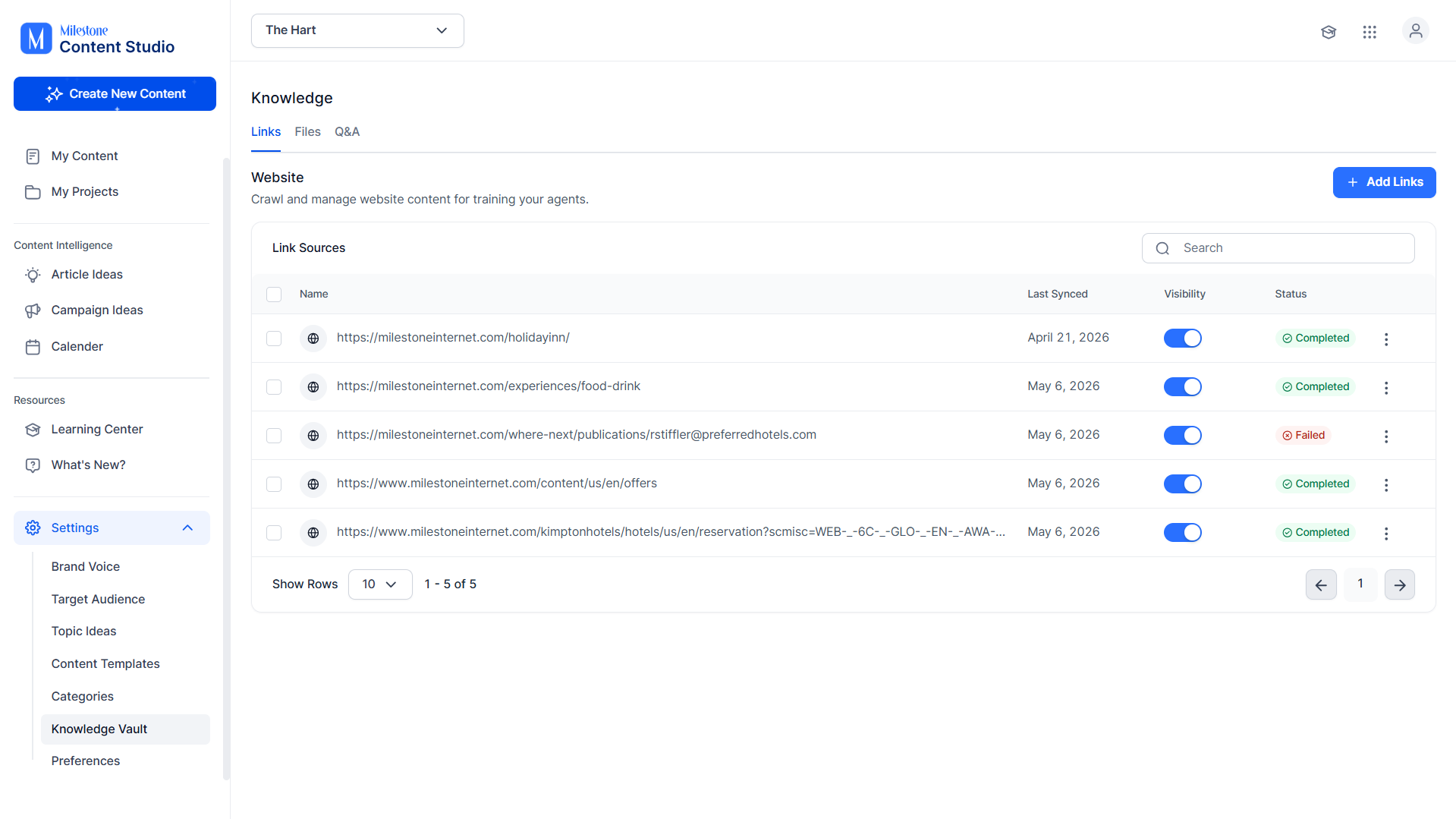Click the Name column header

314,295
